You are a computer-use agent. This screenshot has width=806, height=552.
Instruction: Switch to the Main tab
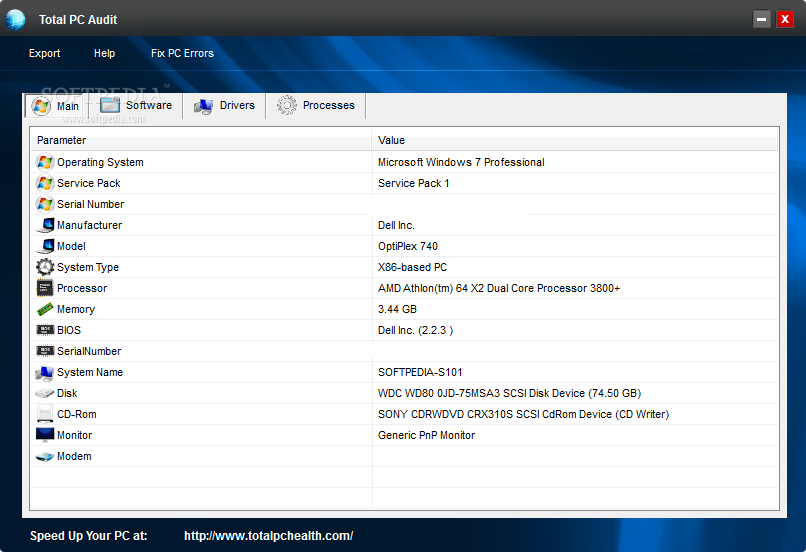click(56, 106)
